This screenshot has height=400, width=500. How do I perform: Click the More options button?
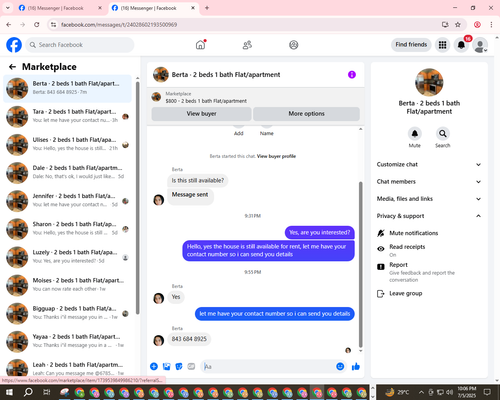[x=306, y=114]
